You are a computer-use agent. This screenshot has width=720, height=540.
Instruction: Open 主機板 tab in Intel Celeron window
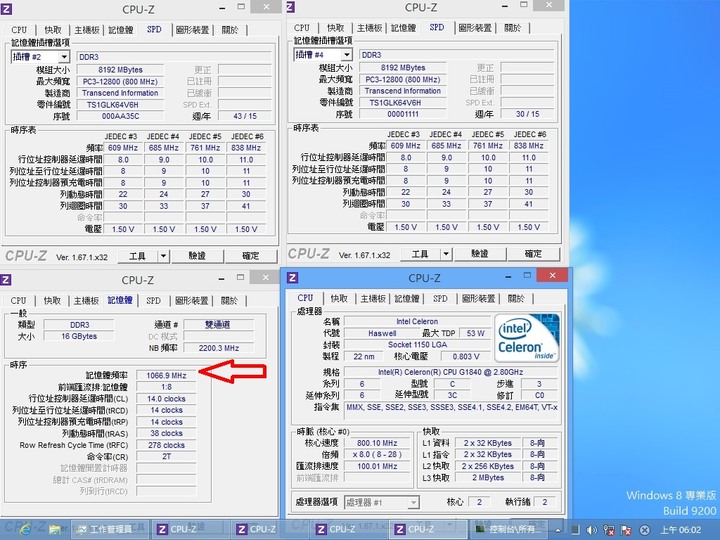[373, 298]
